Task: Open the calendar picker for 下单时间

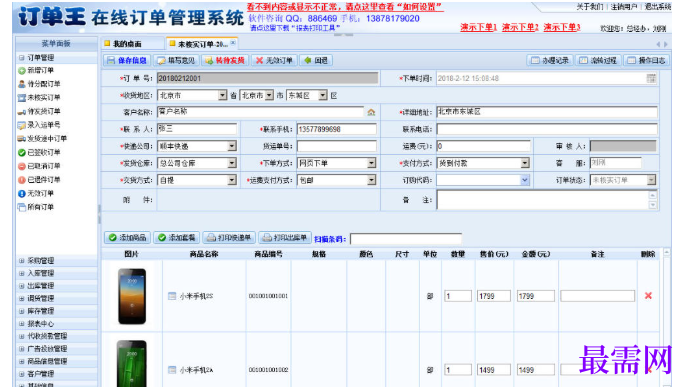Action: pyautogui.click(x=651, y=78)
